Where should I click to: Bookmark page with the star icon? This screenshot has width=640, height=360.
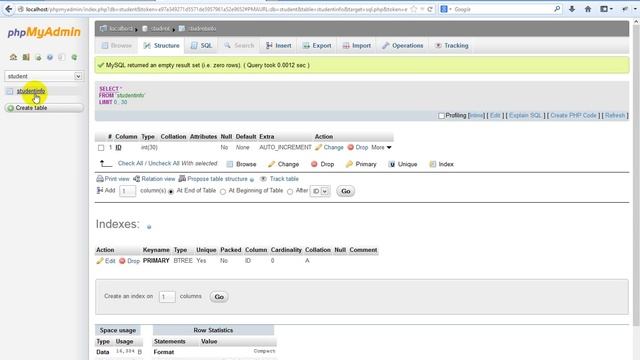point(413,9)
